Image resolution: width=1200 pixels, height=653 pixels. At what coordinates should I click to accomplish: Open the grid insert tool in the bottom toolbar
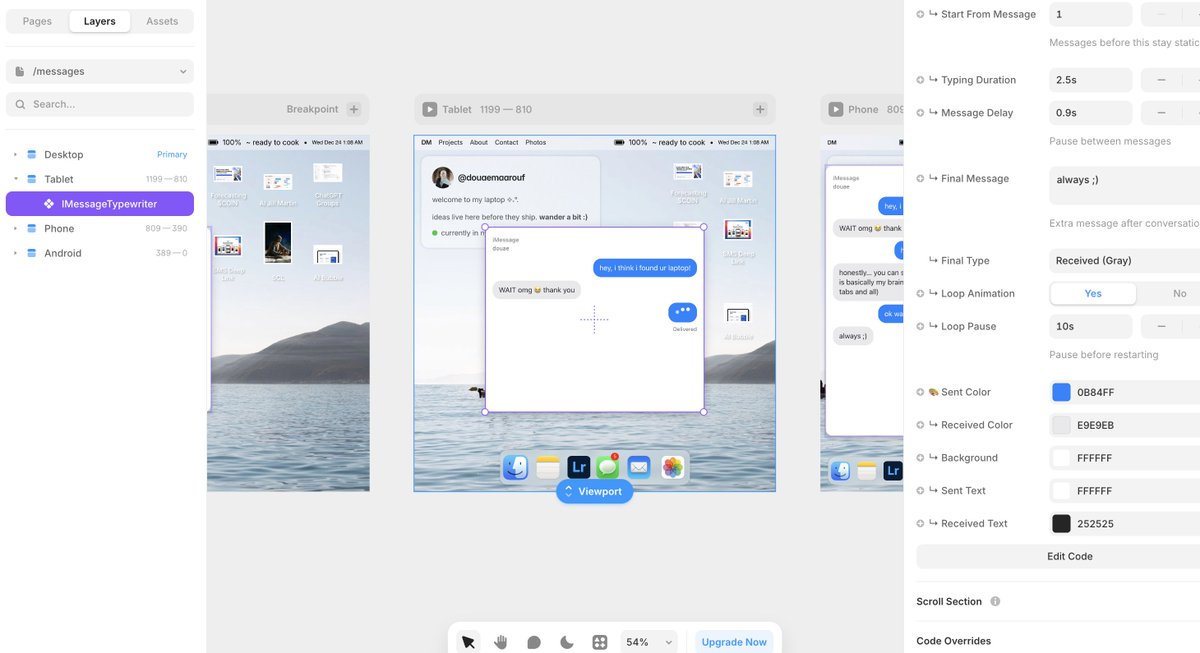pos(600,642)
